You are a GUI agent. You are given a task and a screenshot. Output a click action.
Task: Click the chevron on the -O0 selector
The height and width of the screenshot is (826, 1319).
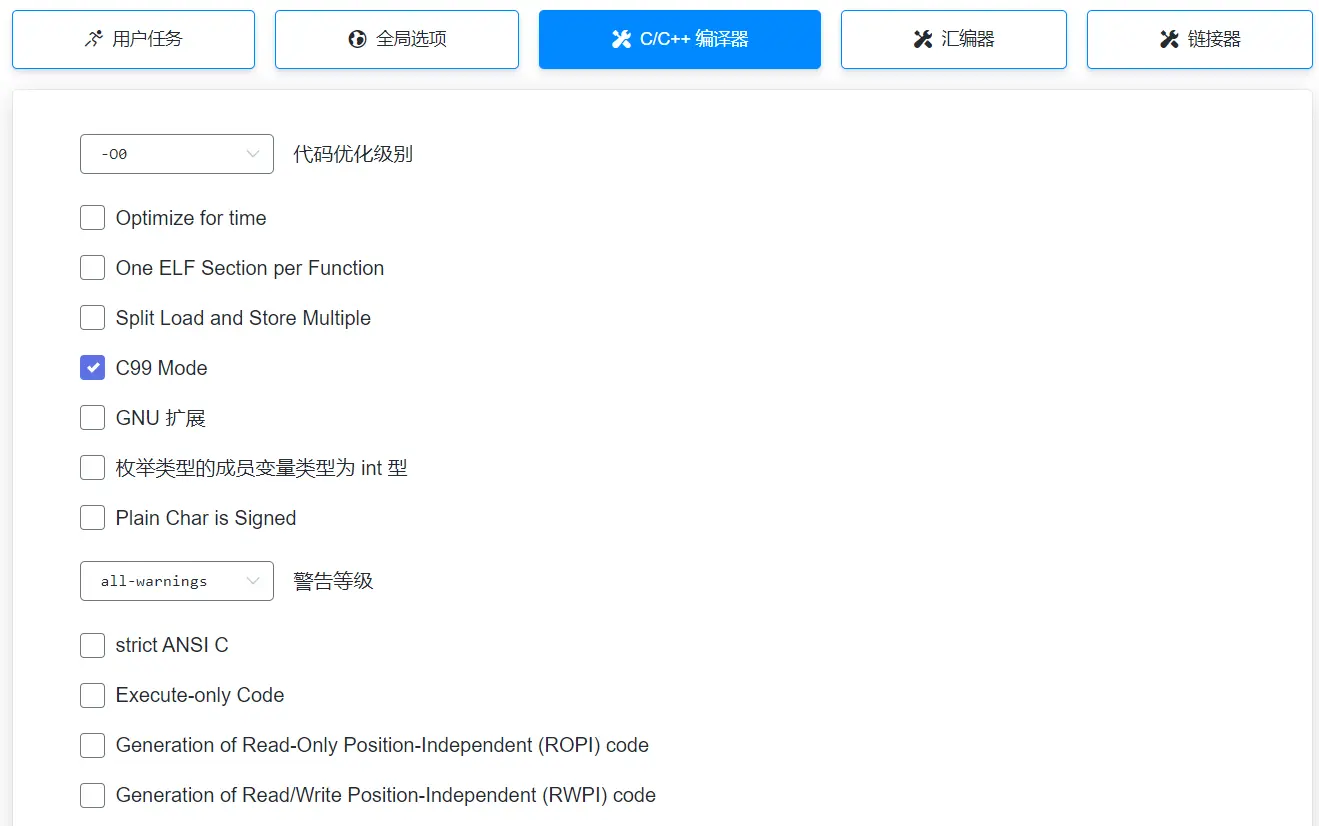tap(252, 153)
